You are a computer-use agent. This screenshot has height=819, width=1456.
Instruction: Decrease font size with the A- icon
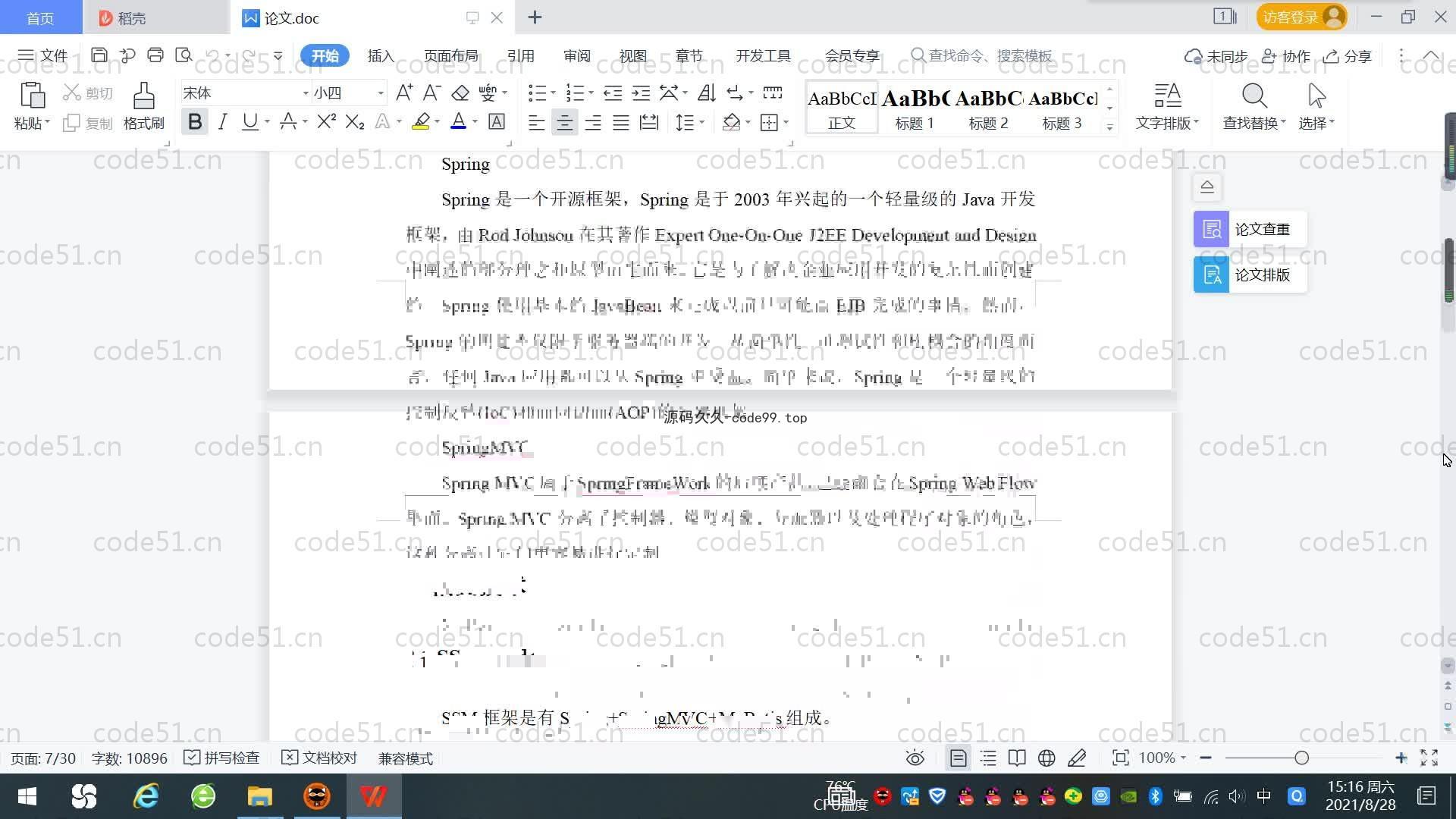pyautogui.click(x=431, y=93)
